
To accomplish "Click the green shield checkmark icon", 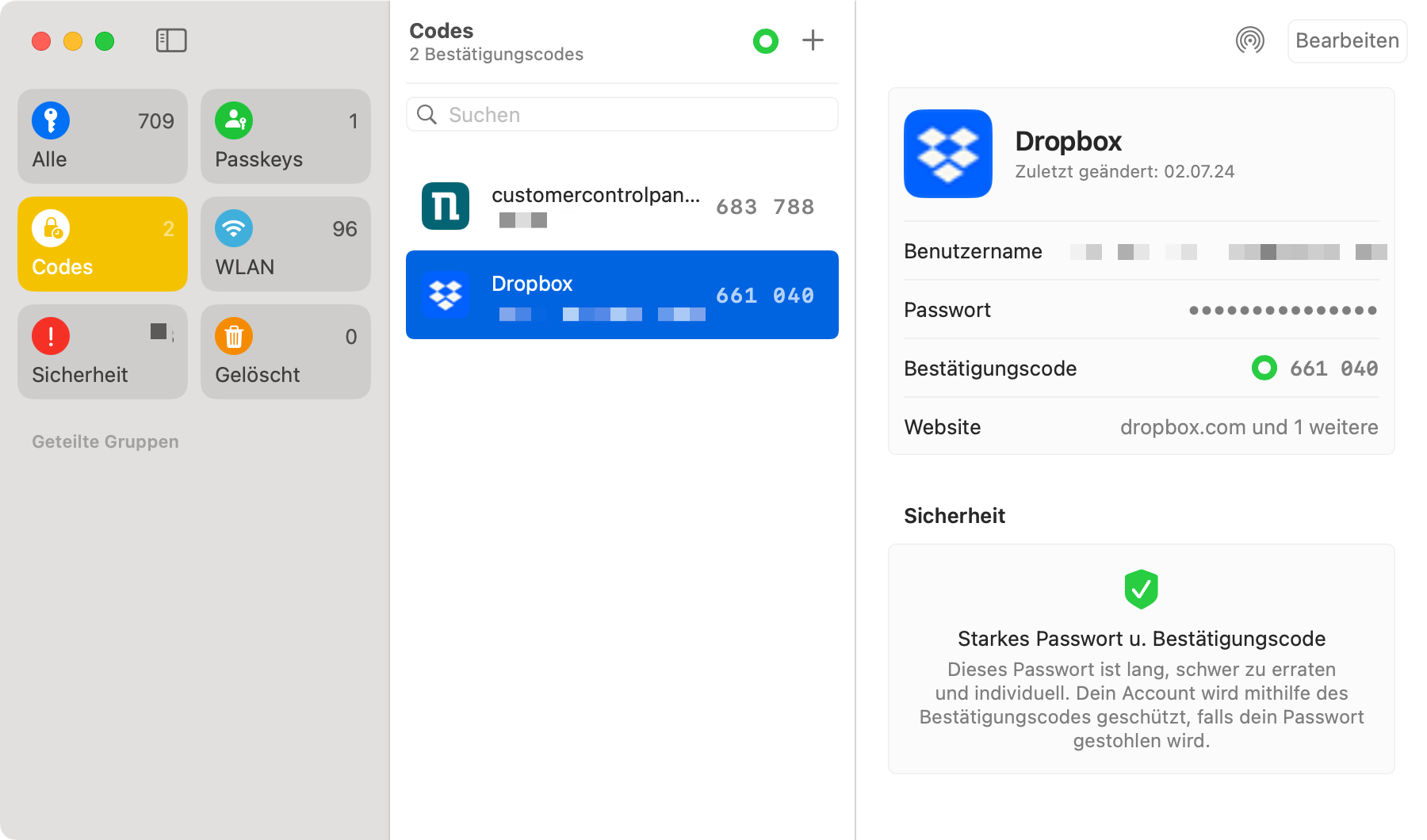I will 1142,589.
